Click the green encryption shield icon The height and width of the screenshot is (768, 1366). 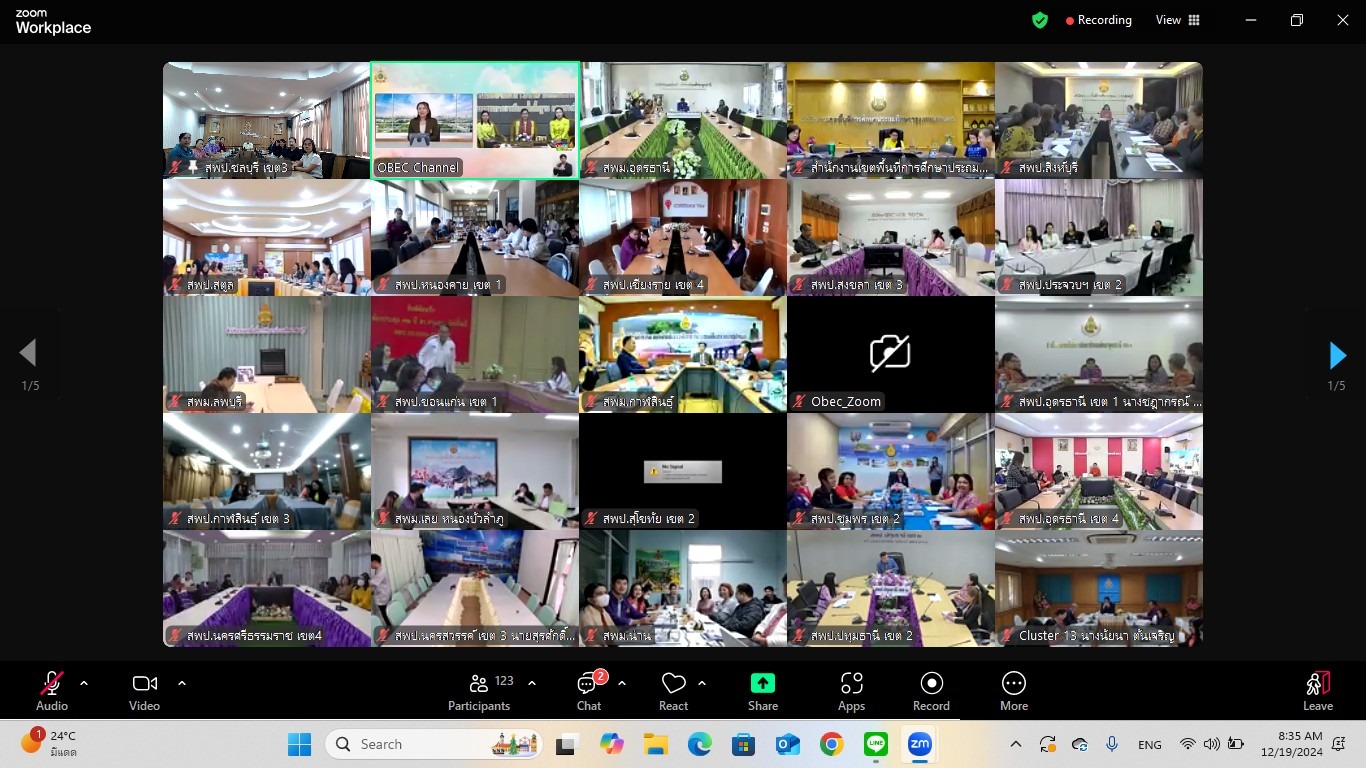coord(1040,20)
